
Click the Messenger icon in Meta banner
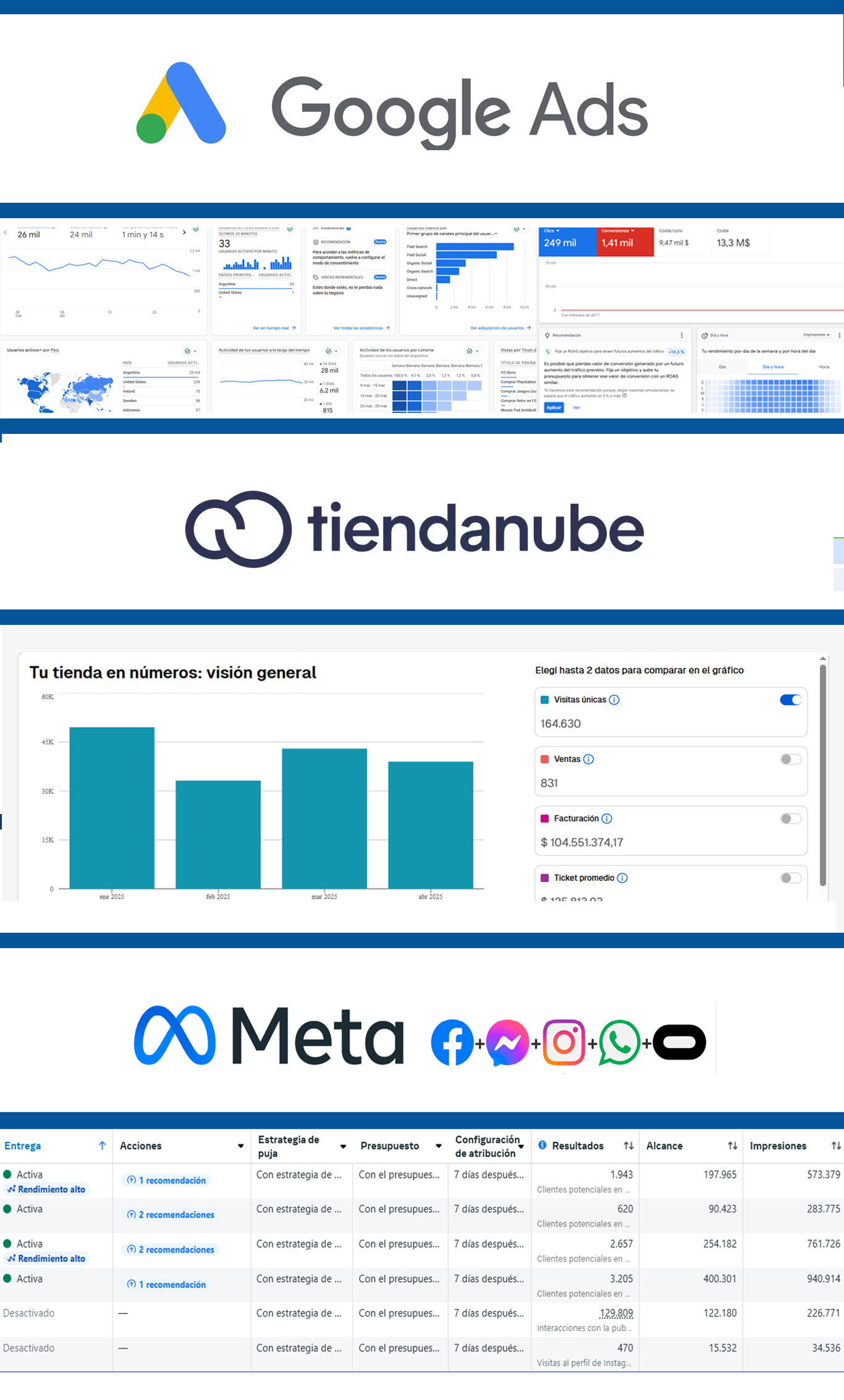point(507,1043)
